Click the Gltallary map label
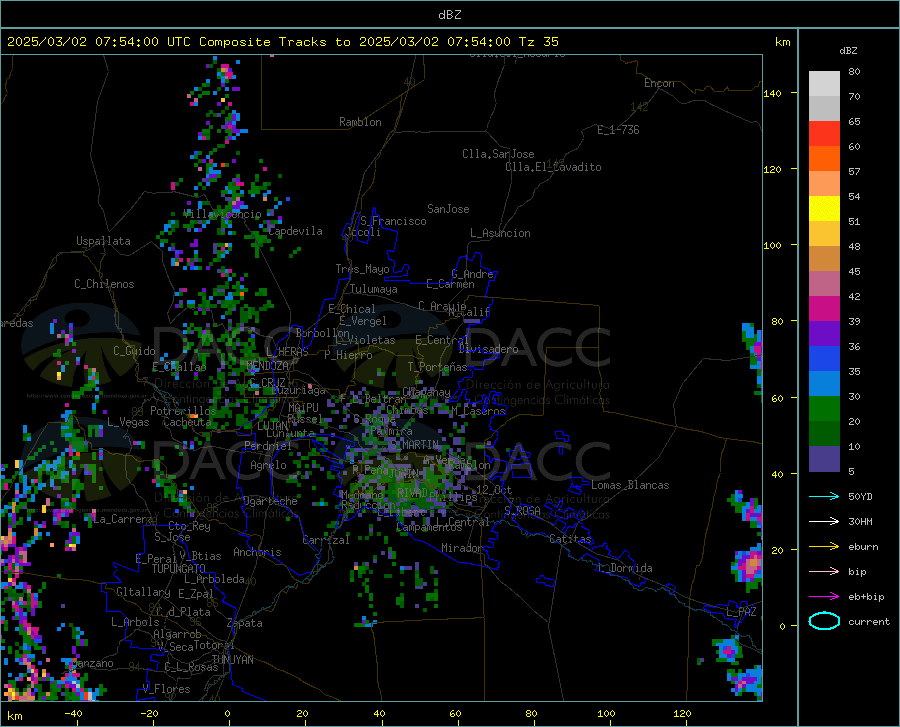 (x=143, y=592)
